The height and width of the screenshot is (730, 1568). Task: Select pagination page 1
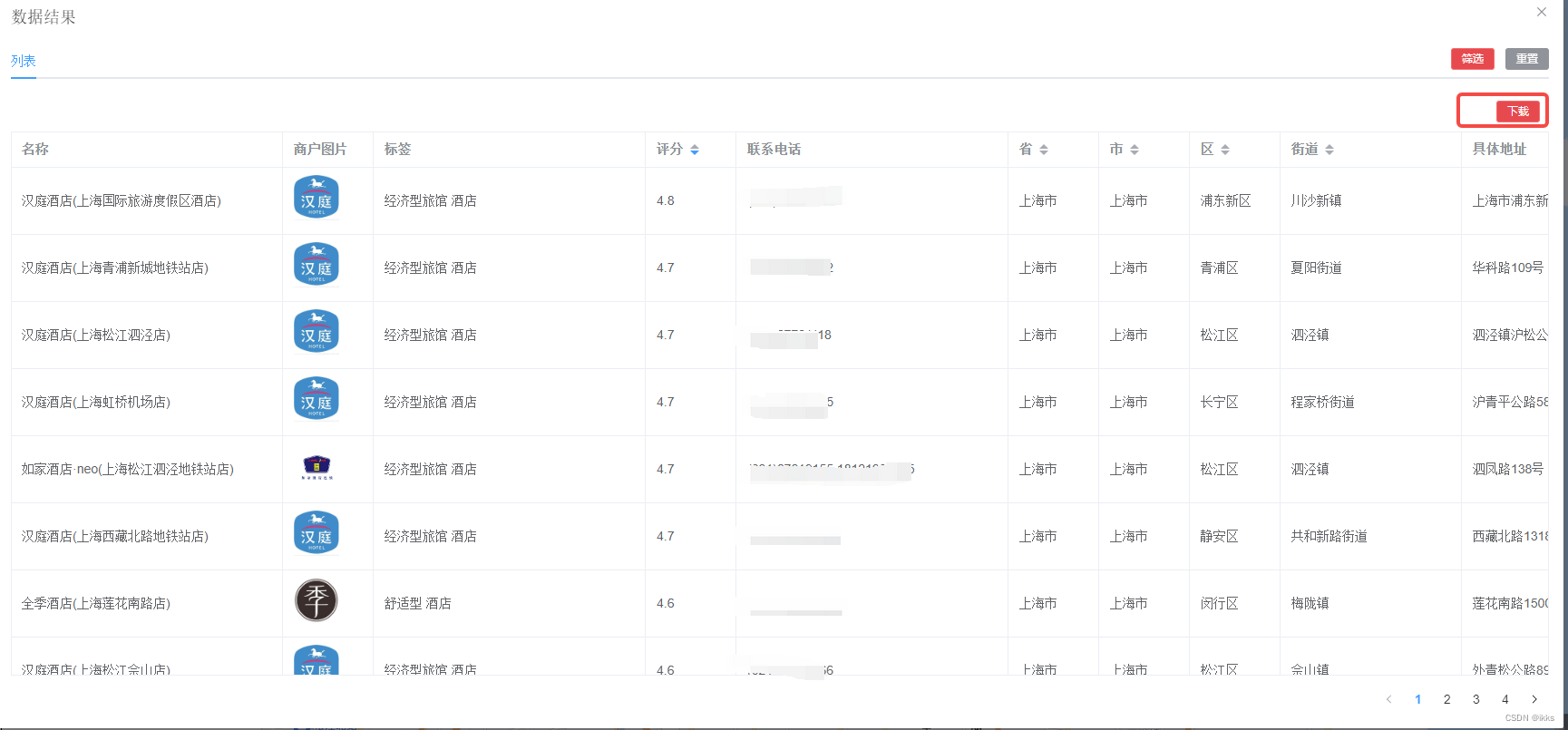[x=1417, y=699]
